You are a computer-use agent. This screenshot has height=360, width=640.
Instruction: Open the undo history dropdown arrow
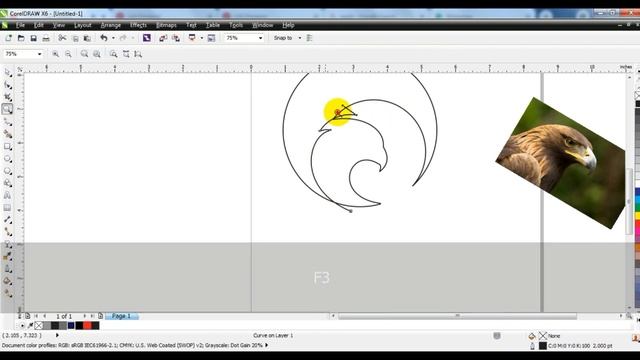pyautogui.click(x=113, y=38)
